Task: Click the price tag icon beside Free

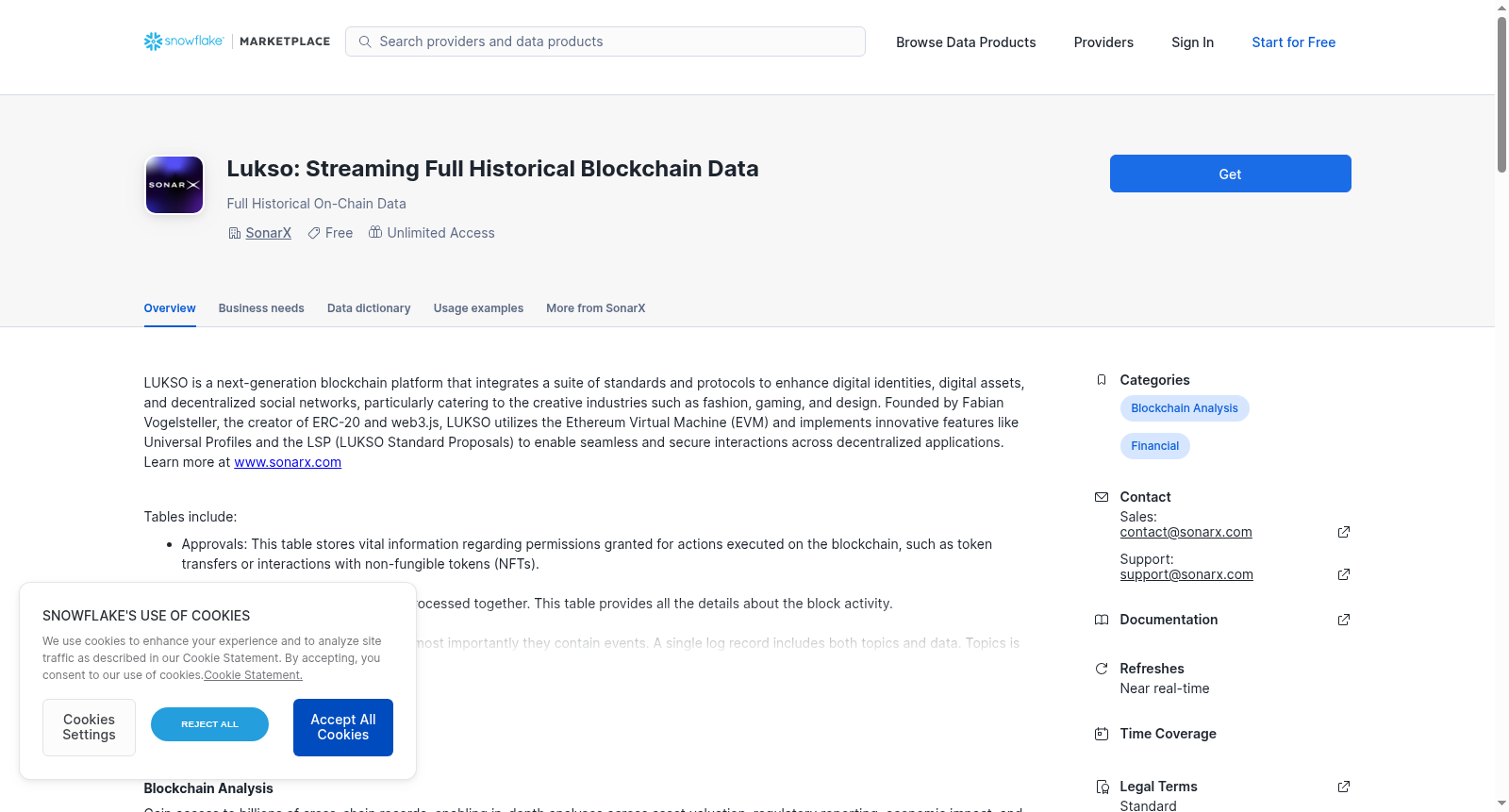Action: [313, 233]
